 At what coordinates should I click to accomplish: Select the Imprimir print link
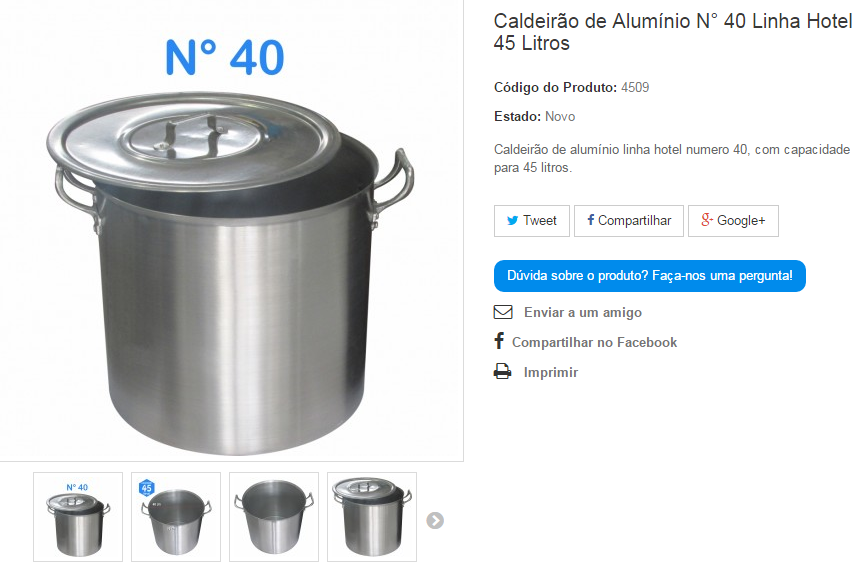point(550,373)
